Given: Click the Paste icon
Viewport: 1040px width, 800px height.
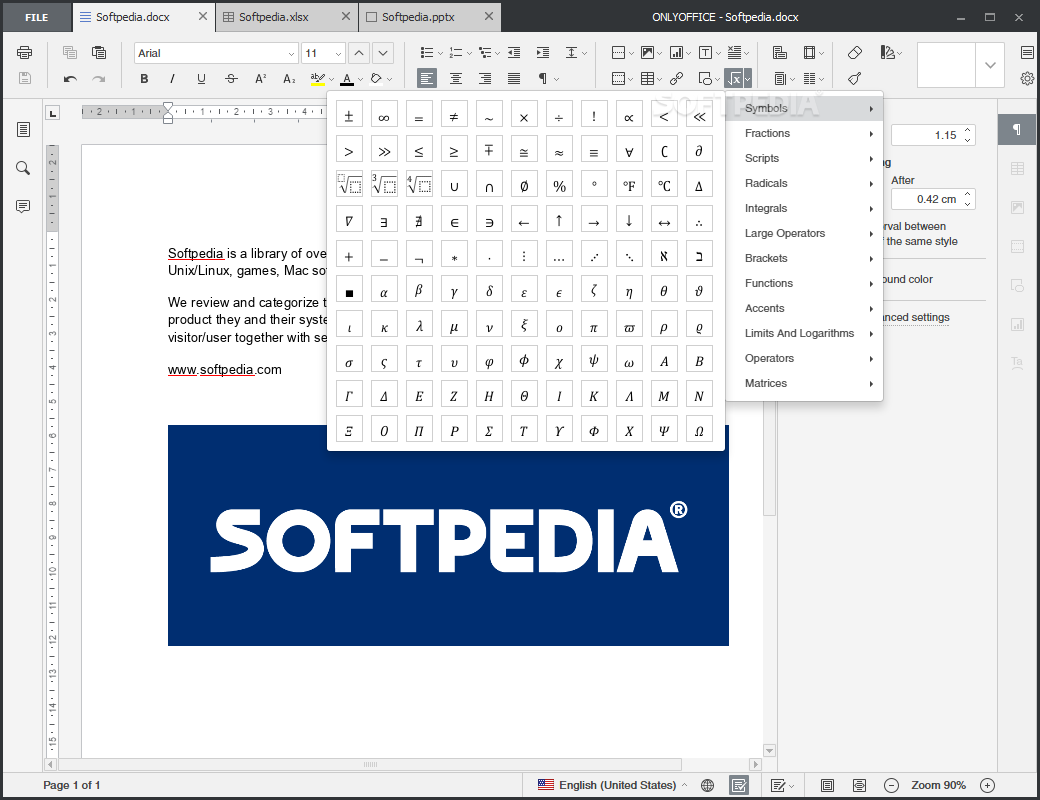Looking at the screenshot, I should pos(99,52).
